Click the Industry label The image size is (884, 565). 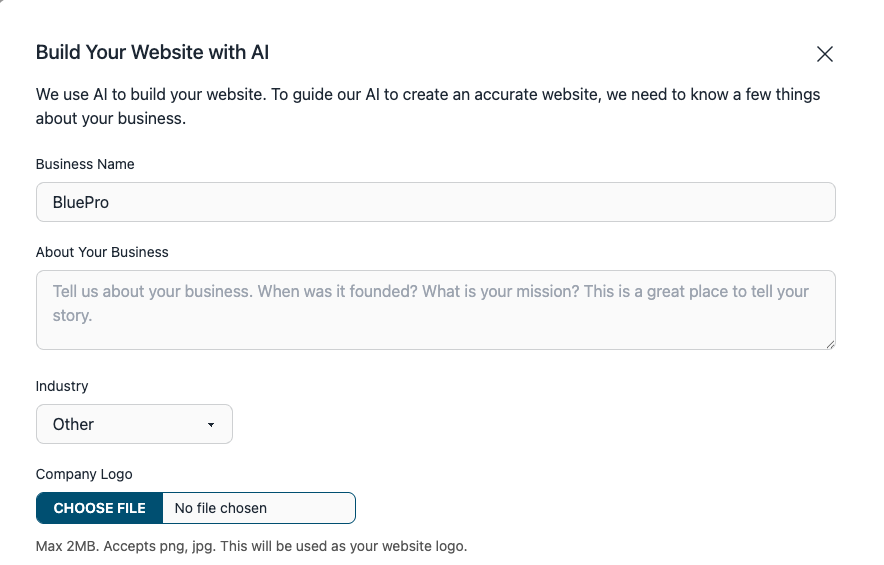(62, 386)
